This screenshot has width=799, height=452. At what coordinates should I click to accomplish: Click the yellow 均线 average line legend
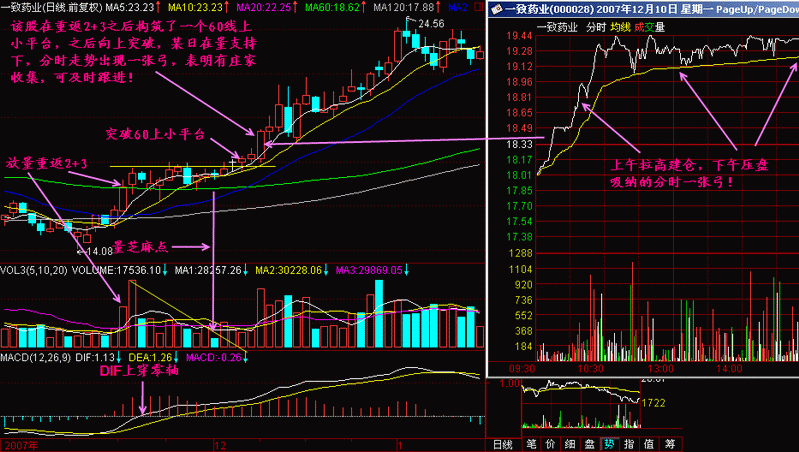(x=620, y=28)
